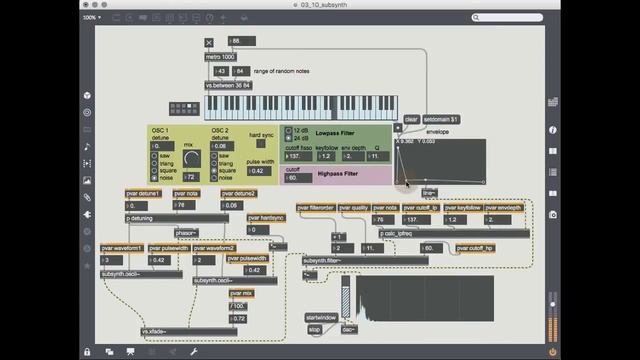The width and height of the screenshot is (640, 360).
Task: Open the Images browser in left sidebar
Action: click(87, 180)
